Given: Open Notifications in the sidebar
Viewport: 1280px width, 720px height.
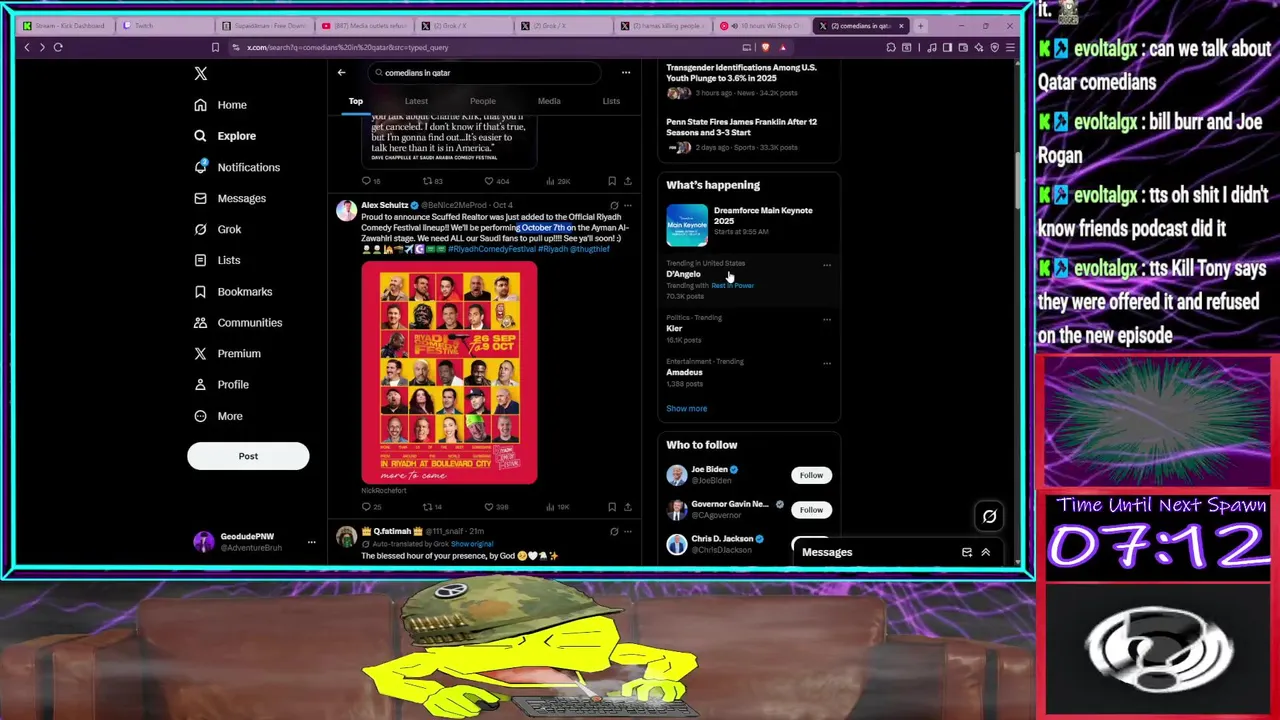Looking at the screenshot, I should click(x=238, y=167).
